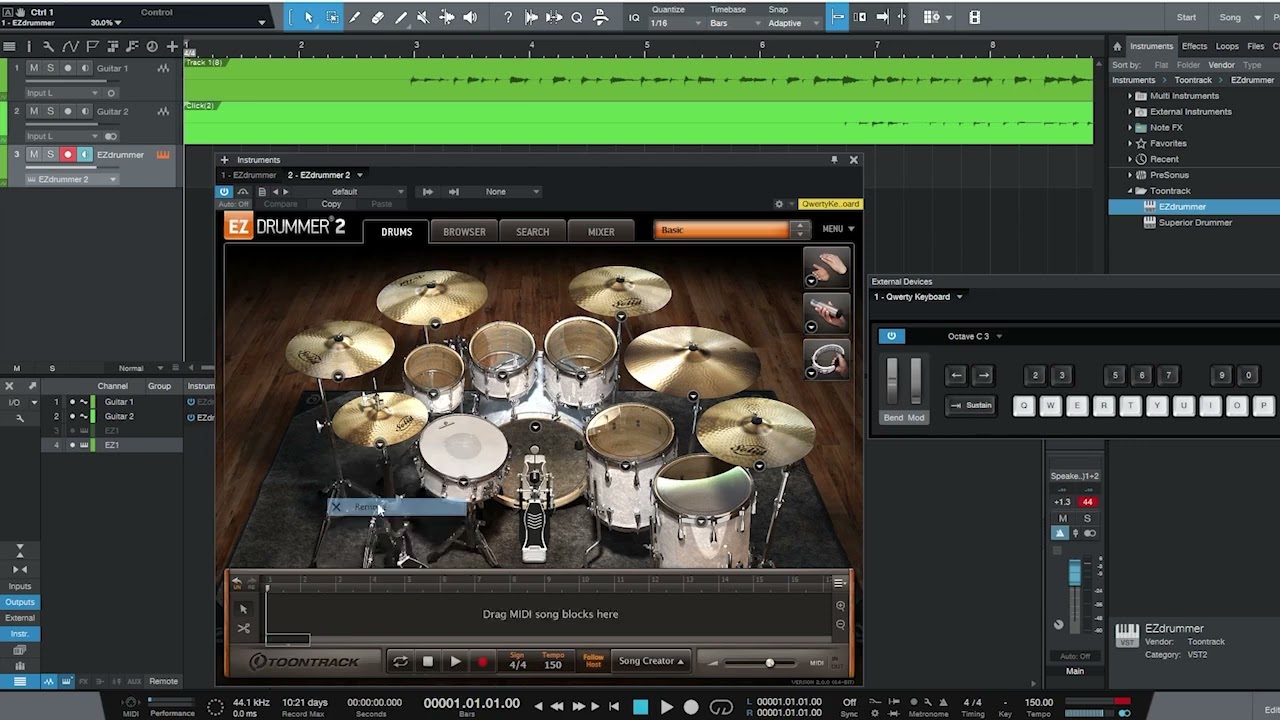Open the Loops tab in browser
This screenshot has height=720, width=1280.
[1227, 46]
